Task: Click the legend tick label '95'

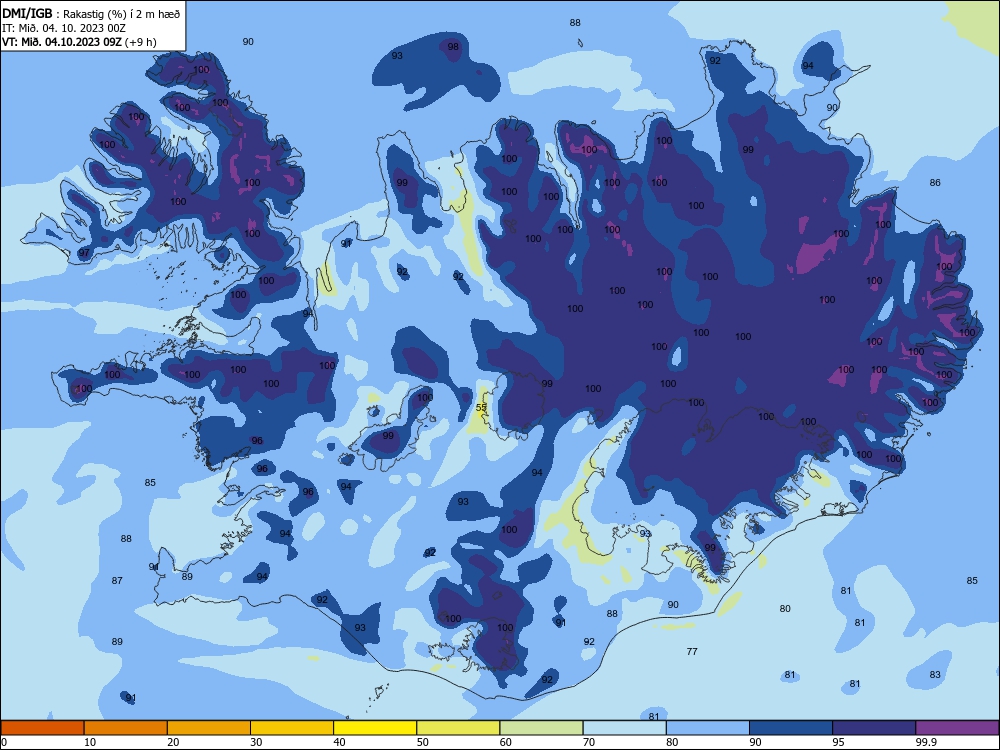Action: 839,742
